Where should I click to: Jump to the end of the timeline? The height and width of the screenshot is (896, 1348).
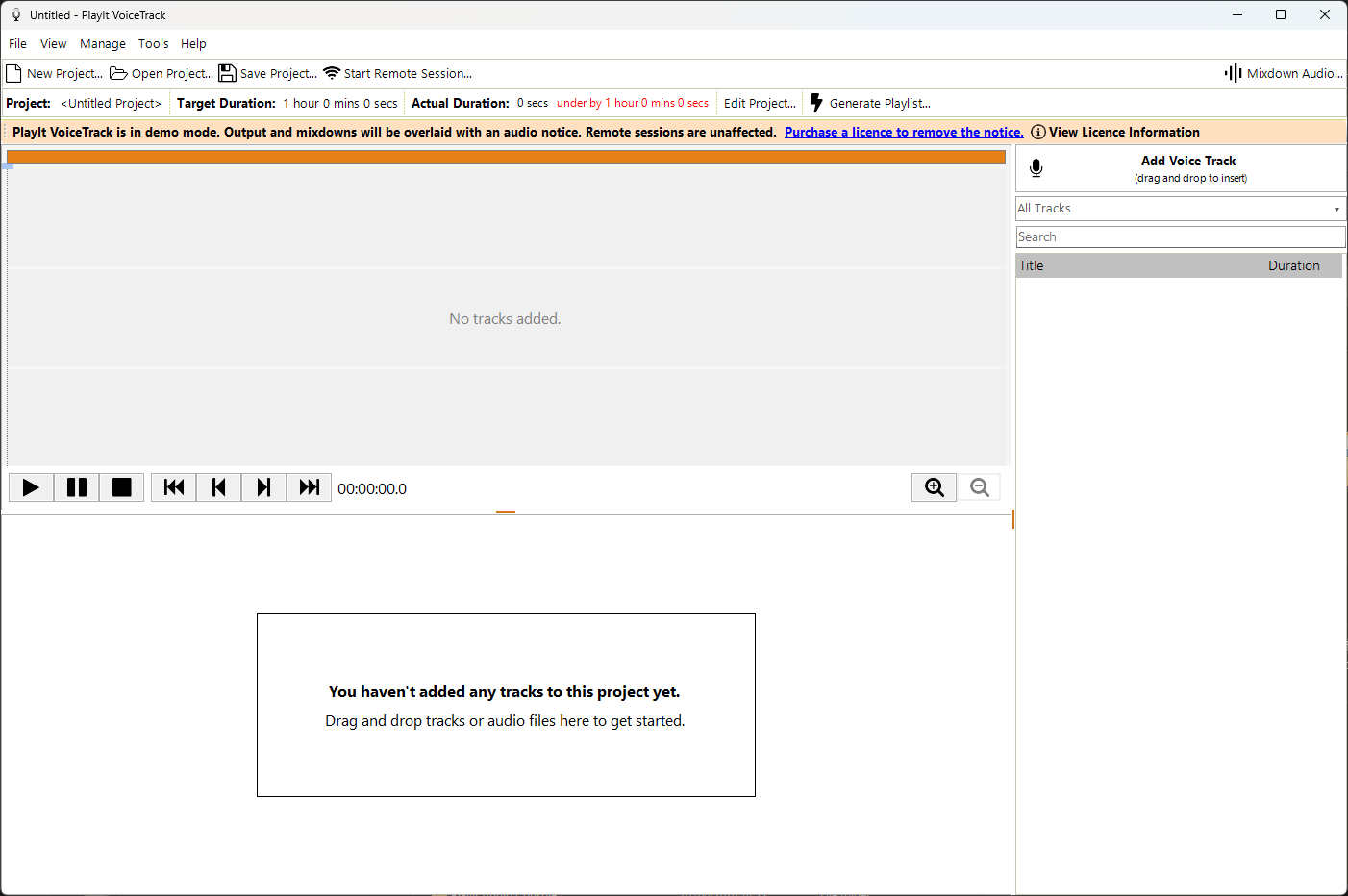310,487
